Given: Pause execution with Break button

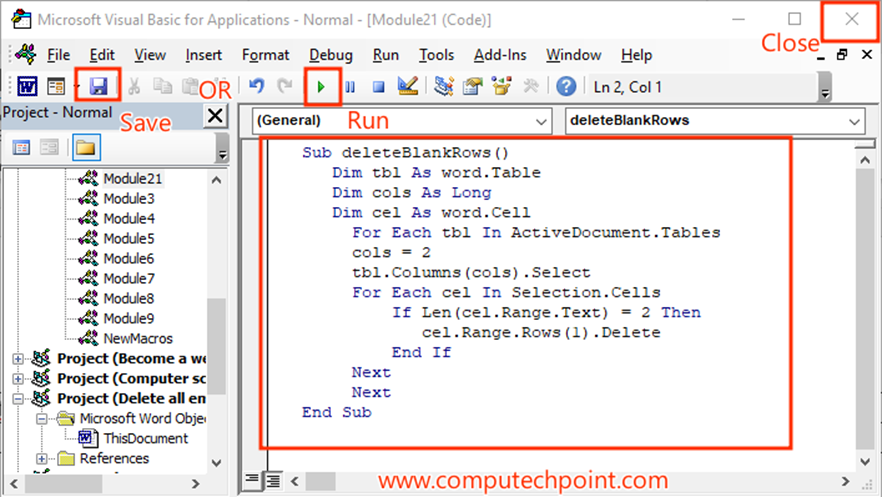Looking at the screenshot, I should tap(350, 87).
